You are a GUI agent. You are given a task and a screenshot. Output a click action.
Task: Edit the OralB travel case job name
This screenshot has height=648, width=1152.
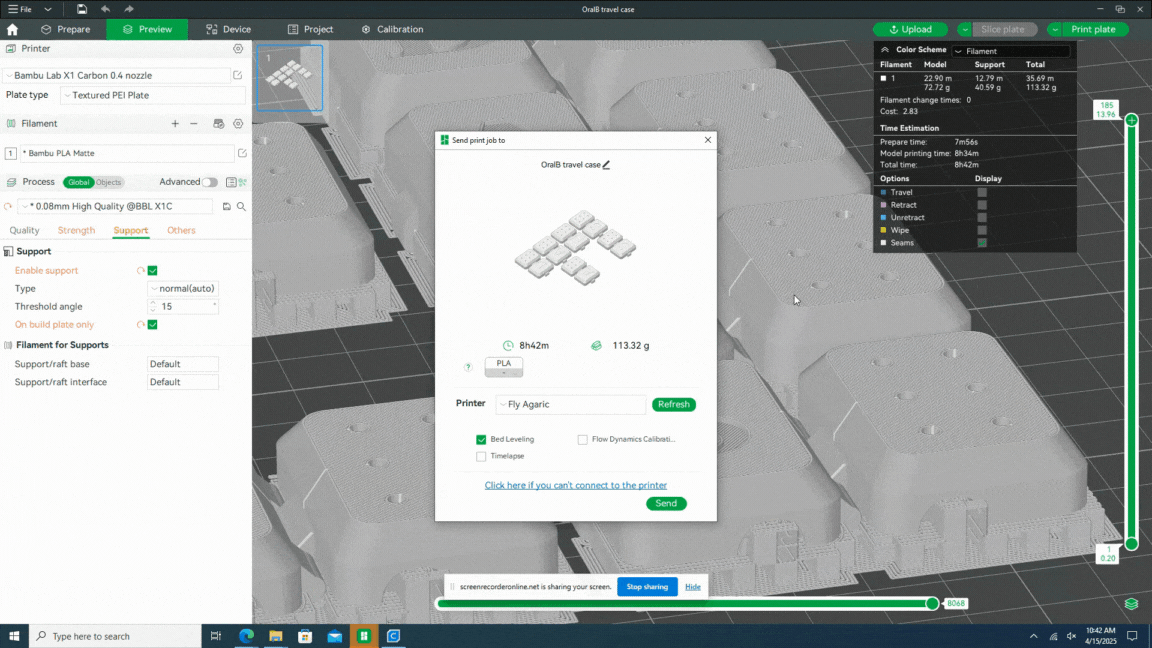point(606,165)
